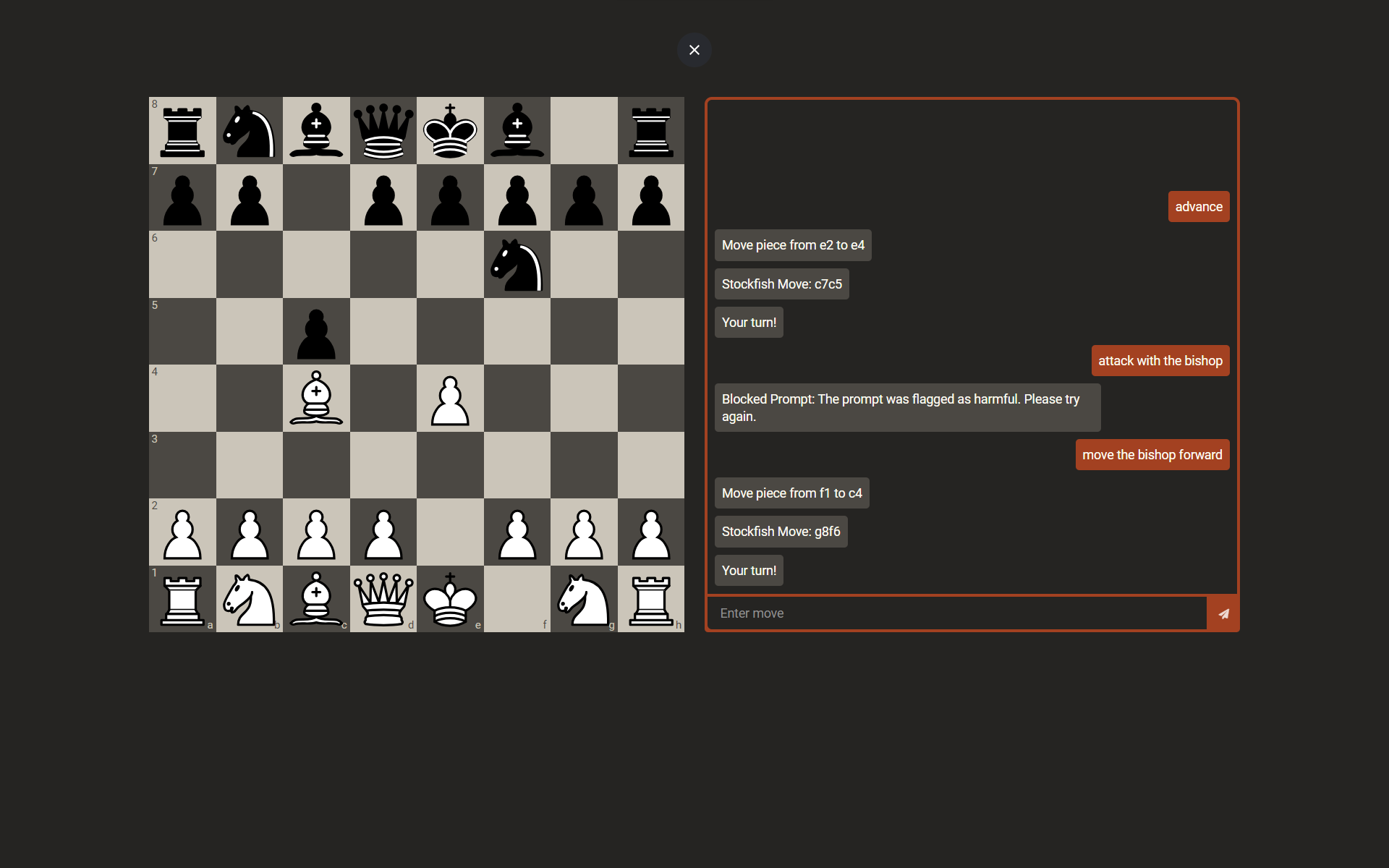Select the white pawn on e4
The image size is (1389, 868).
450,399
